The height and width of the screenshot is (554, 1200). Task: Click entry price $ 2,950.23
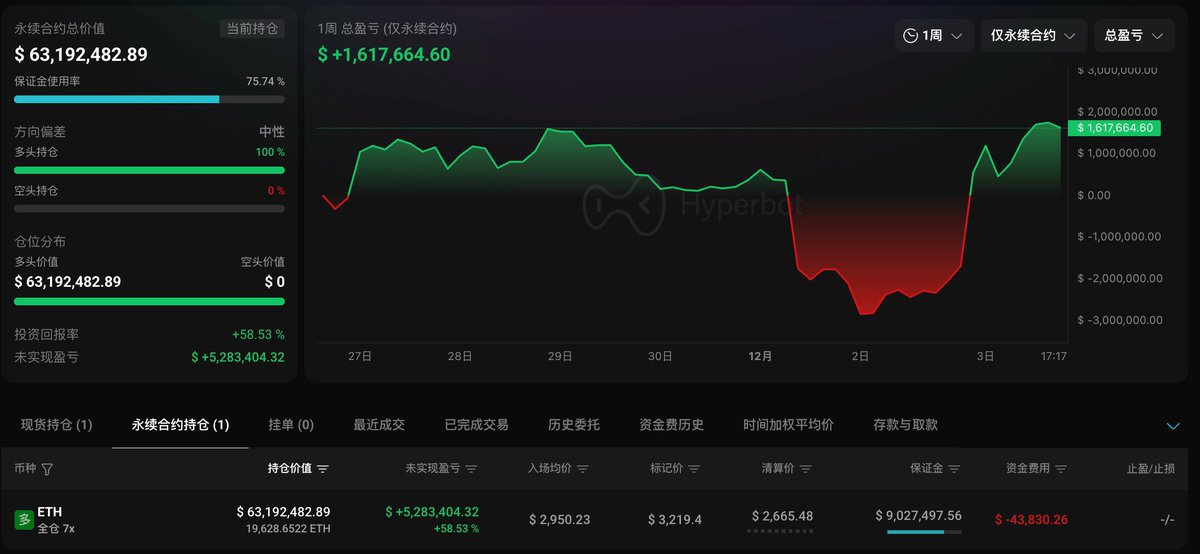[x=559, y=519]
